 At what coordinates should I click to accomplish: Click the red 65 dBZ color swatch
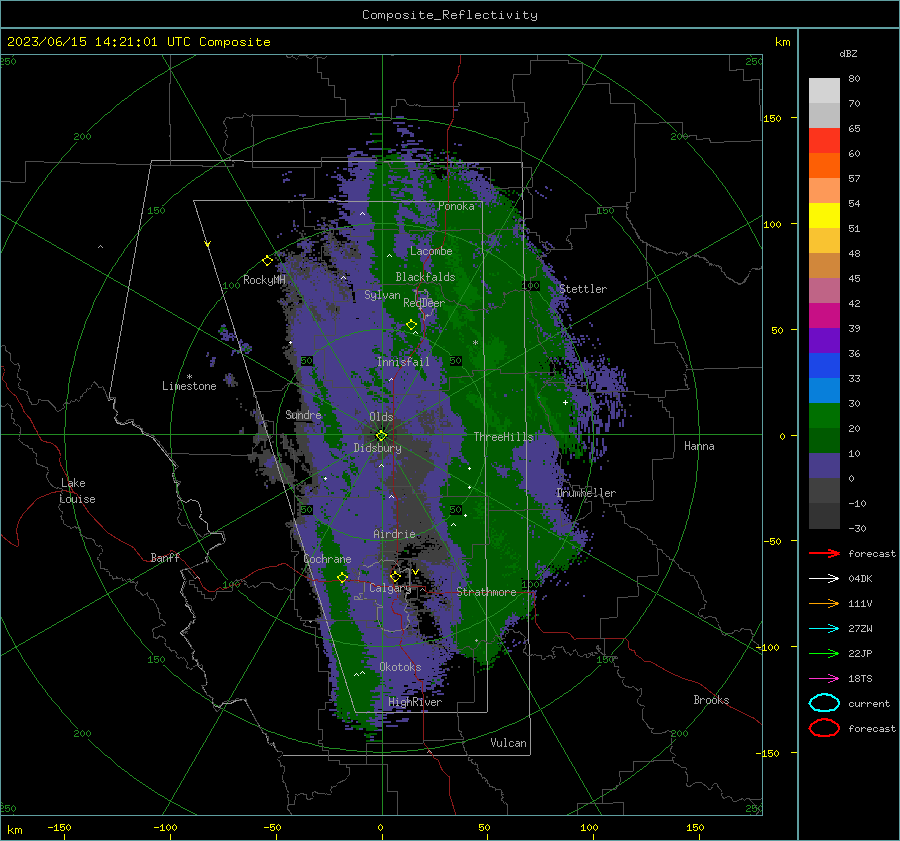(x=824, y=141)
